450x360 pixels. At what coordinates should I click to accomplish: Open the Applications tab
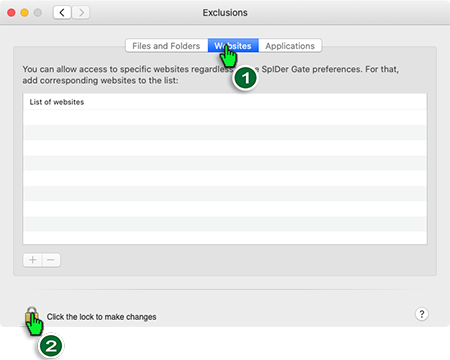[x=290, y=46]
